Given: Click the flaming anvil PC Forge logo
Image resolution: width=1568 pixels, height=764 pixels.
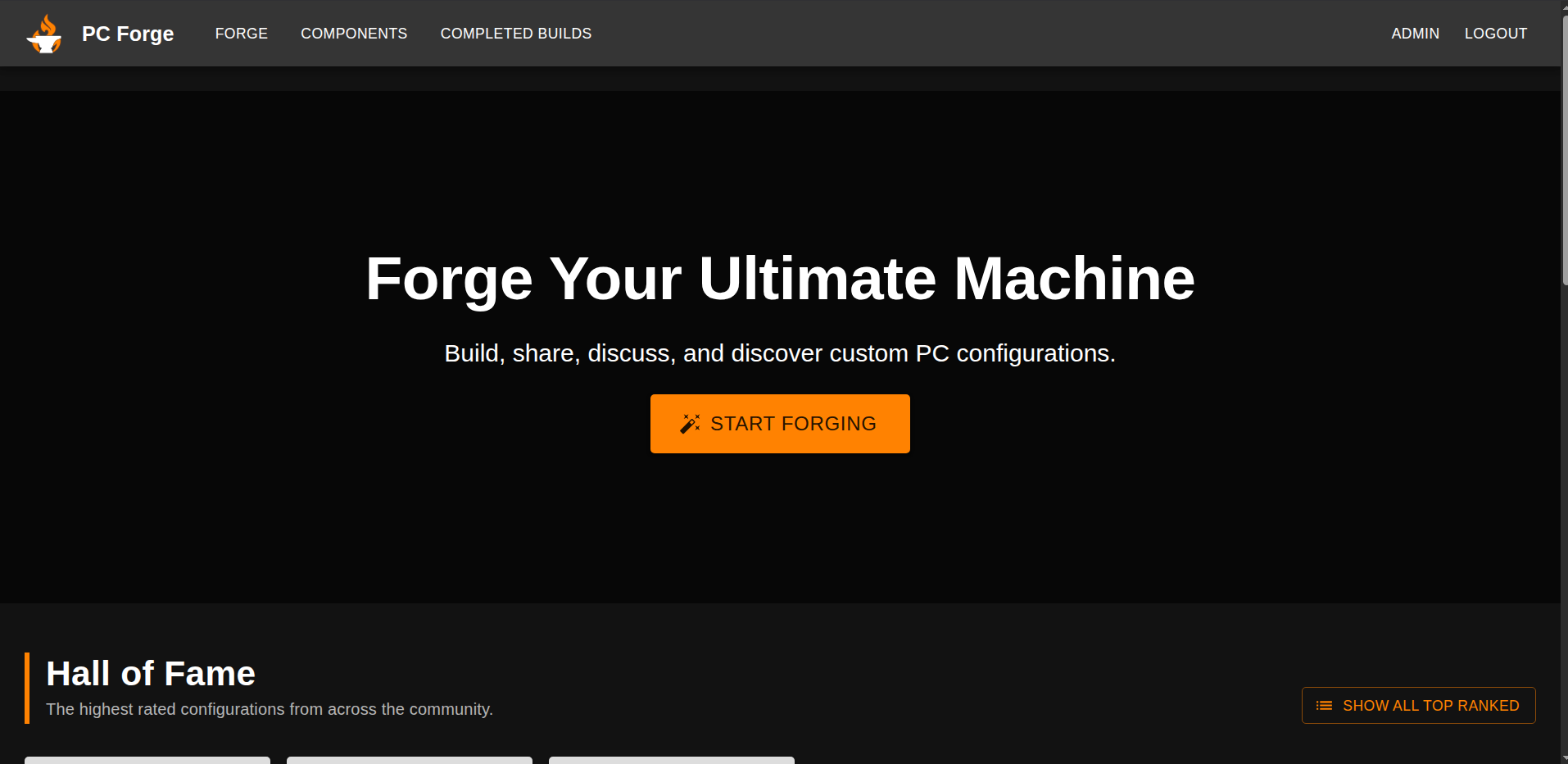Looking at the screenshot, I should (44, 34).
